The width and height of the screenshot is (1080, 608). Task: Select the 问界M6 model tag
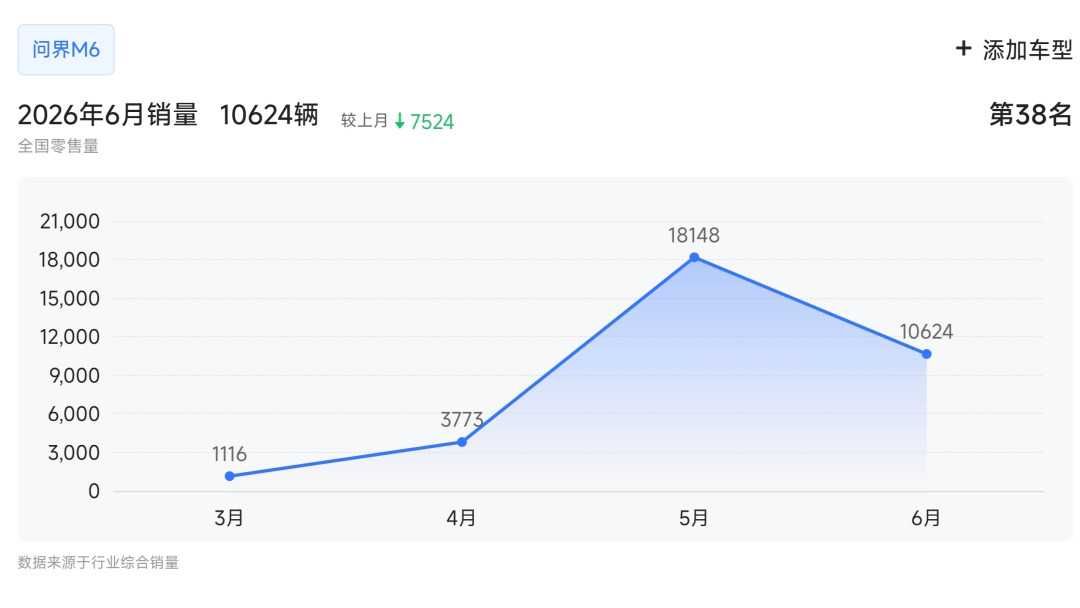[66, 50]
